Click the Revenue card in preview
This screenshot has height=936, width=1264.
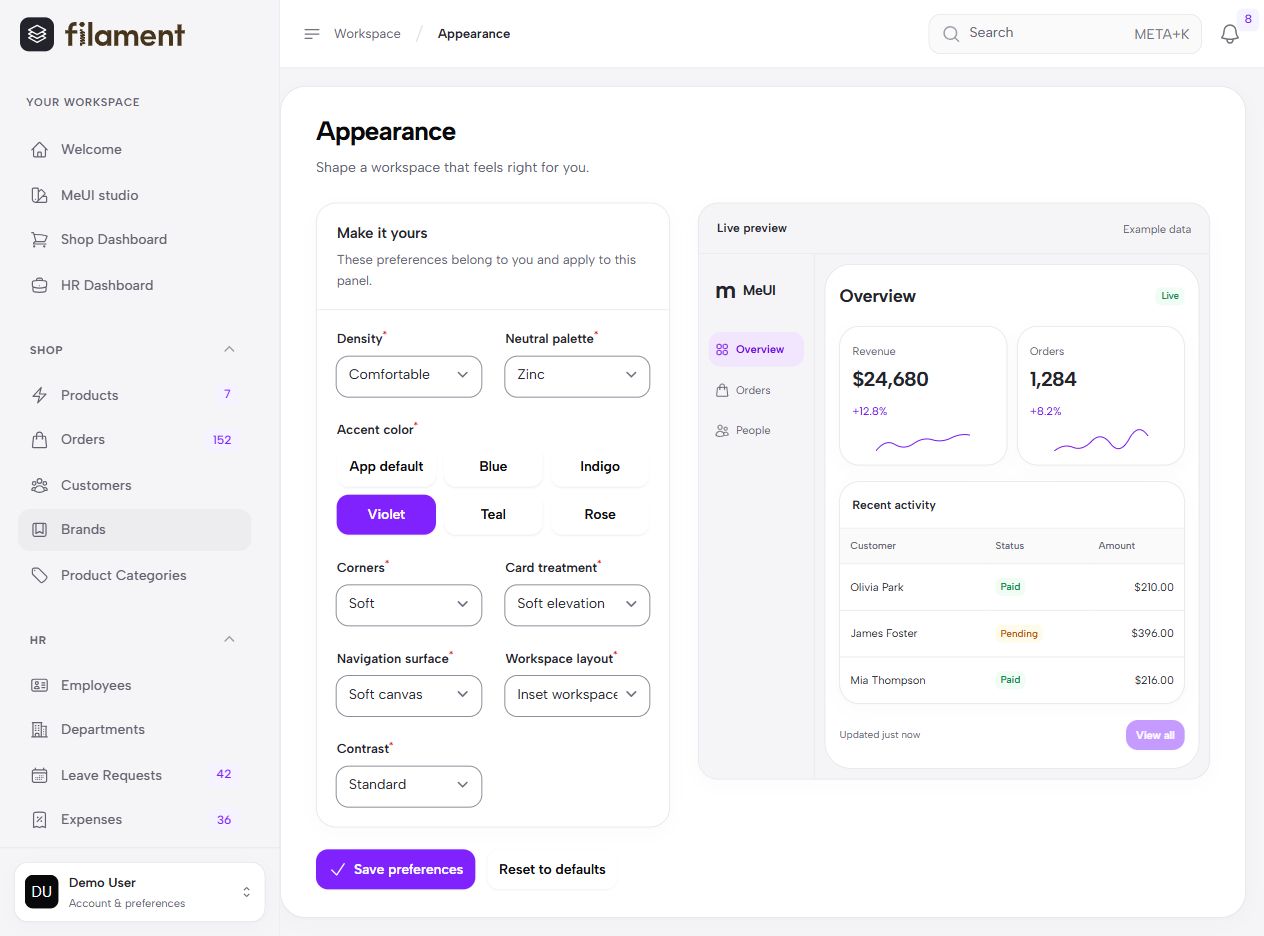(923, 396)
